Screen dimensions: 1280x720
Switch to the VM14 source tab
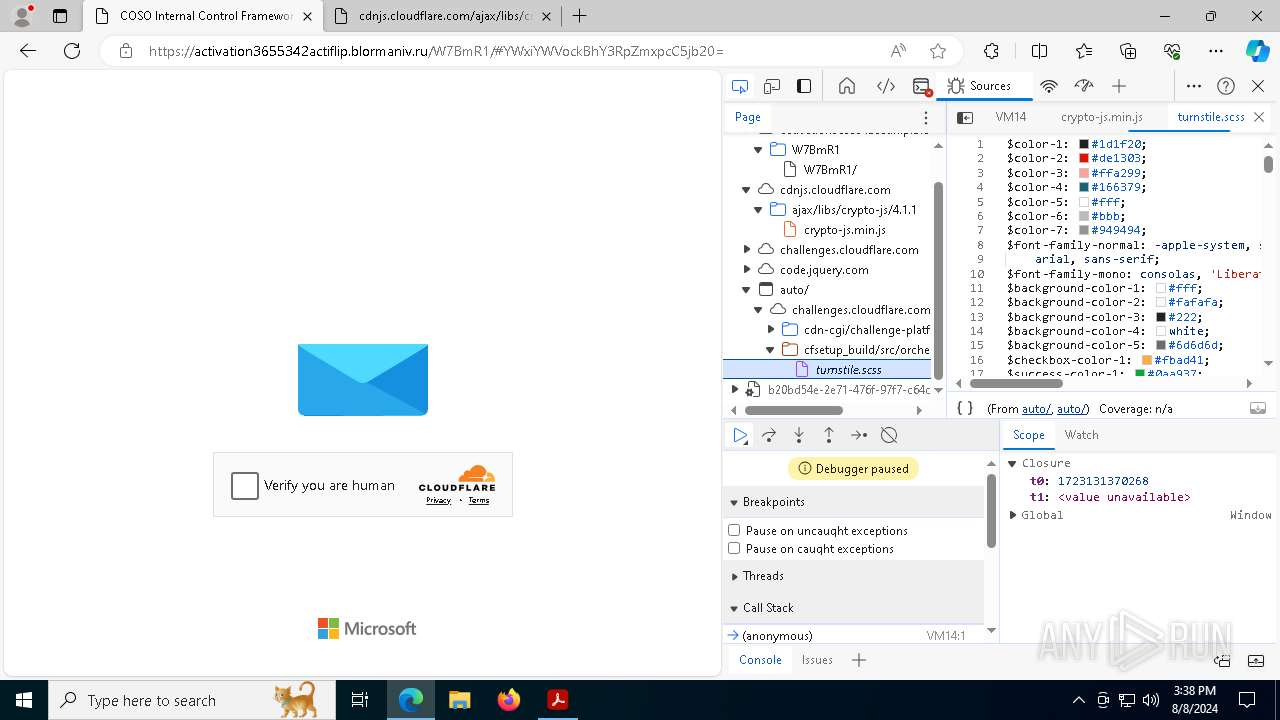pos(1010,117)
